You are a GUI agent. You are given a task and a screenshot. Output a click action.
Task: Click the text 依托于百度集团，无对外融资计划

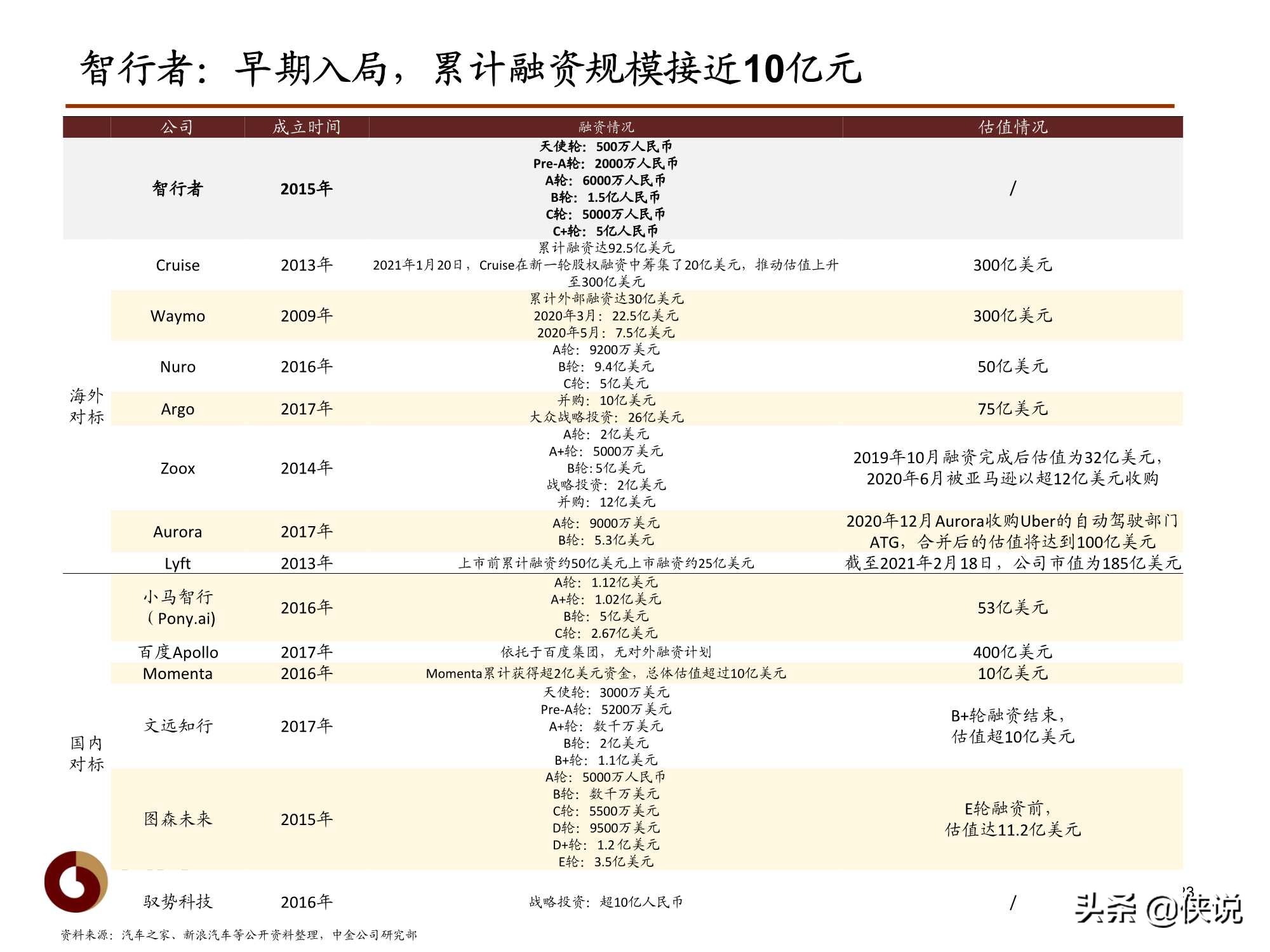pyautogui.click(x=606, y=652)
